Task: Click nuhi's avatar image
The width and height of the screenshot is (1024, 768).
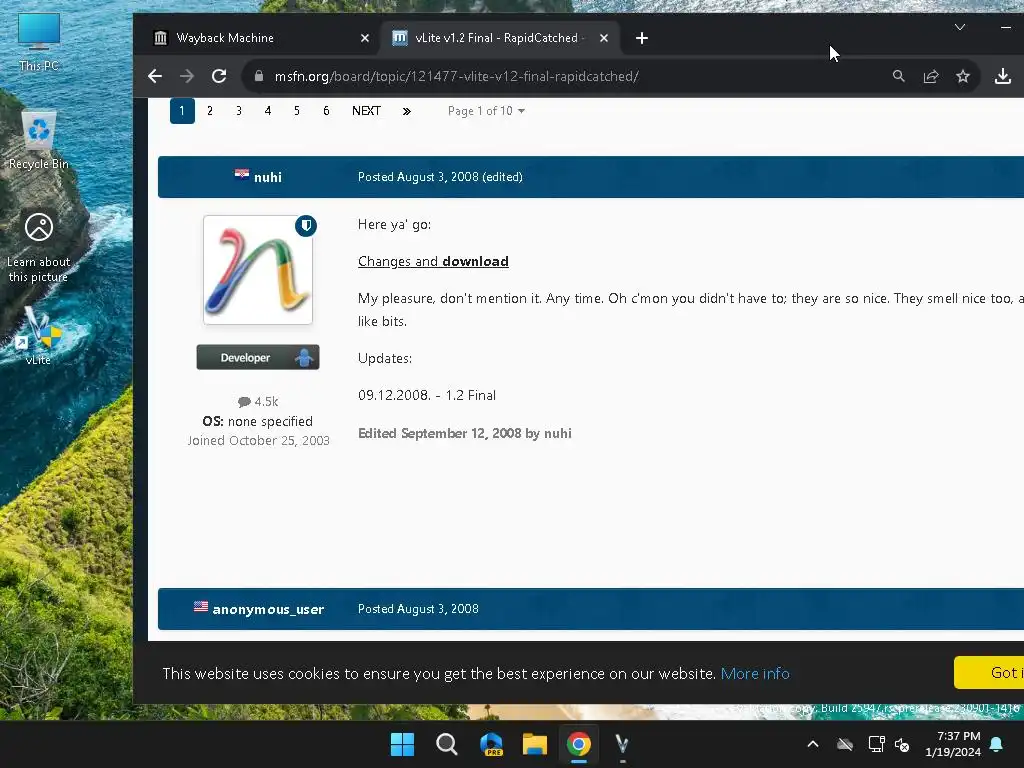Action: pyautogui.click(x=258, y=270)
